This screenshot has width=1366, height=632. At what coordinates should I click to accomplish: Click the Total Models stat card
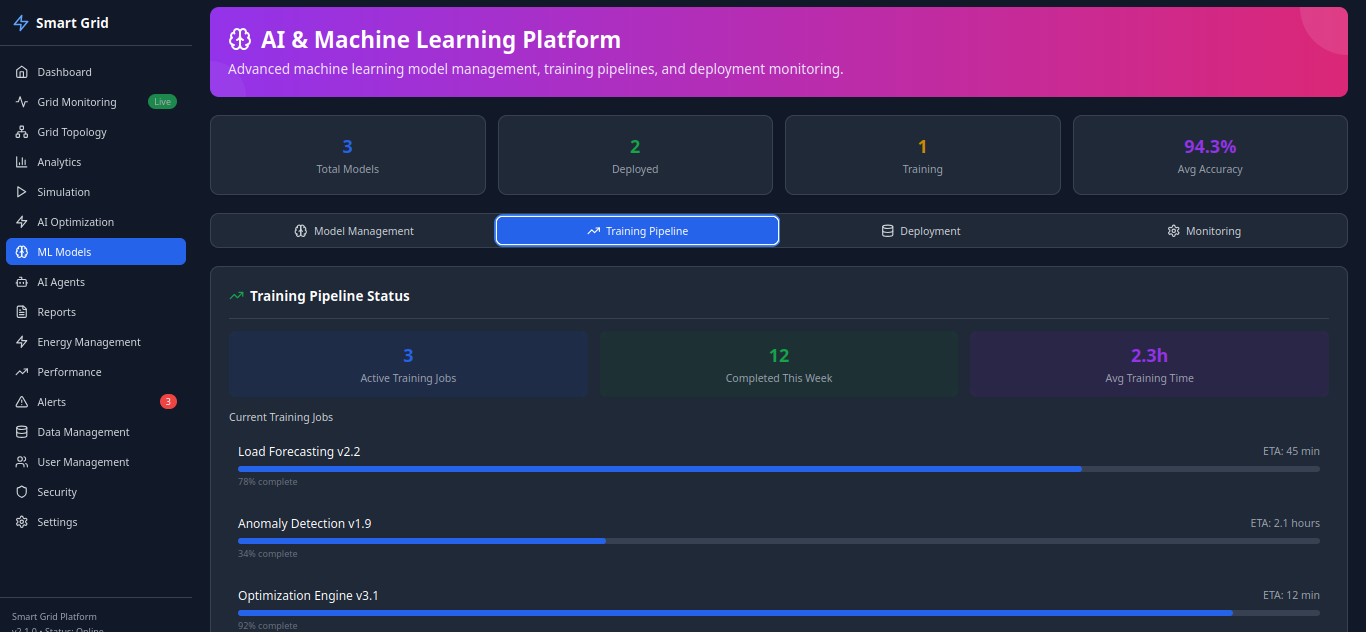348,155
